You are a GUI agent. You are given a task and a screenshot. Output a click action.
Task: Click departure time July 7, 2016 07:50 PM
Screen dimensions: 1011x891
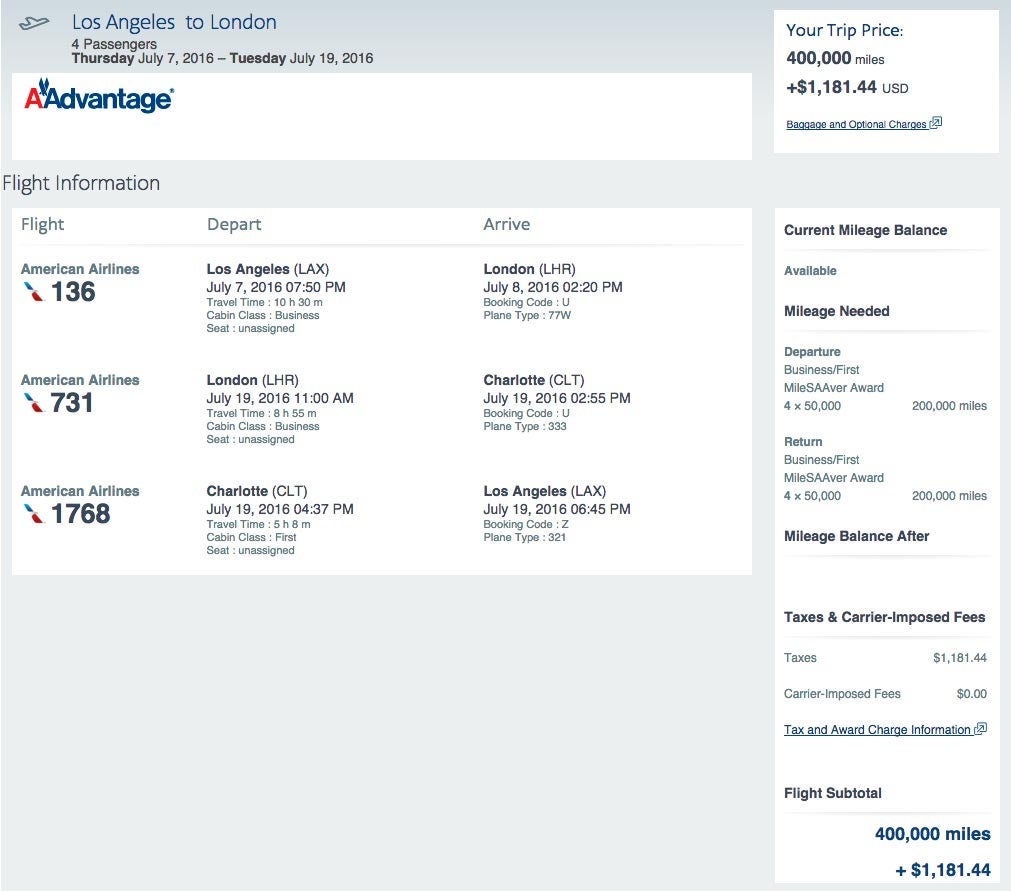[x=276, y=287]
